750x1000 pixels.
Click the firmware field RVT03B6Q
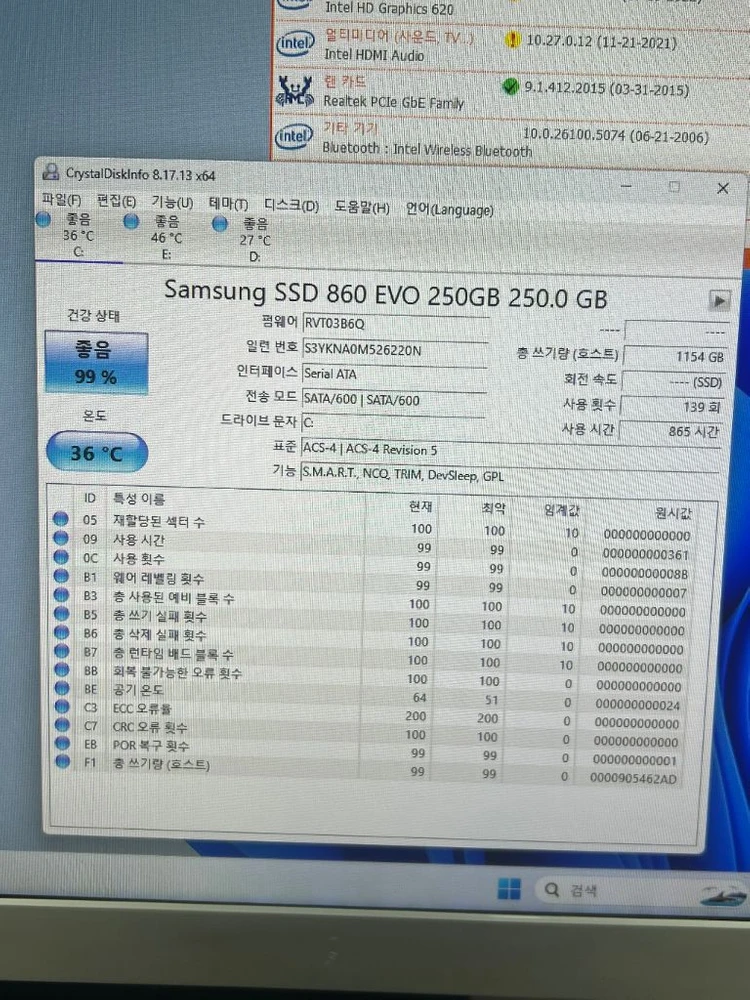[x=395, y=324]
